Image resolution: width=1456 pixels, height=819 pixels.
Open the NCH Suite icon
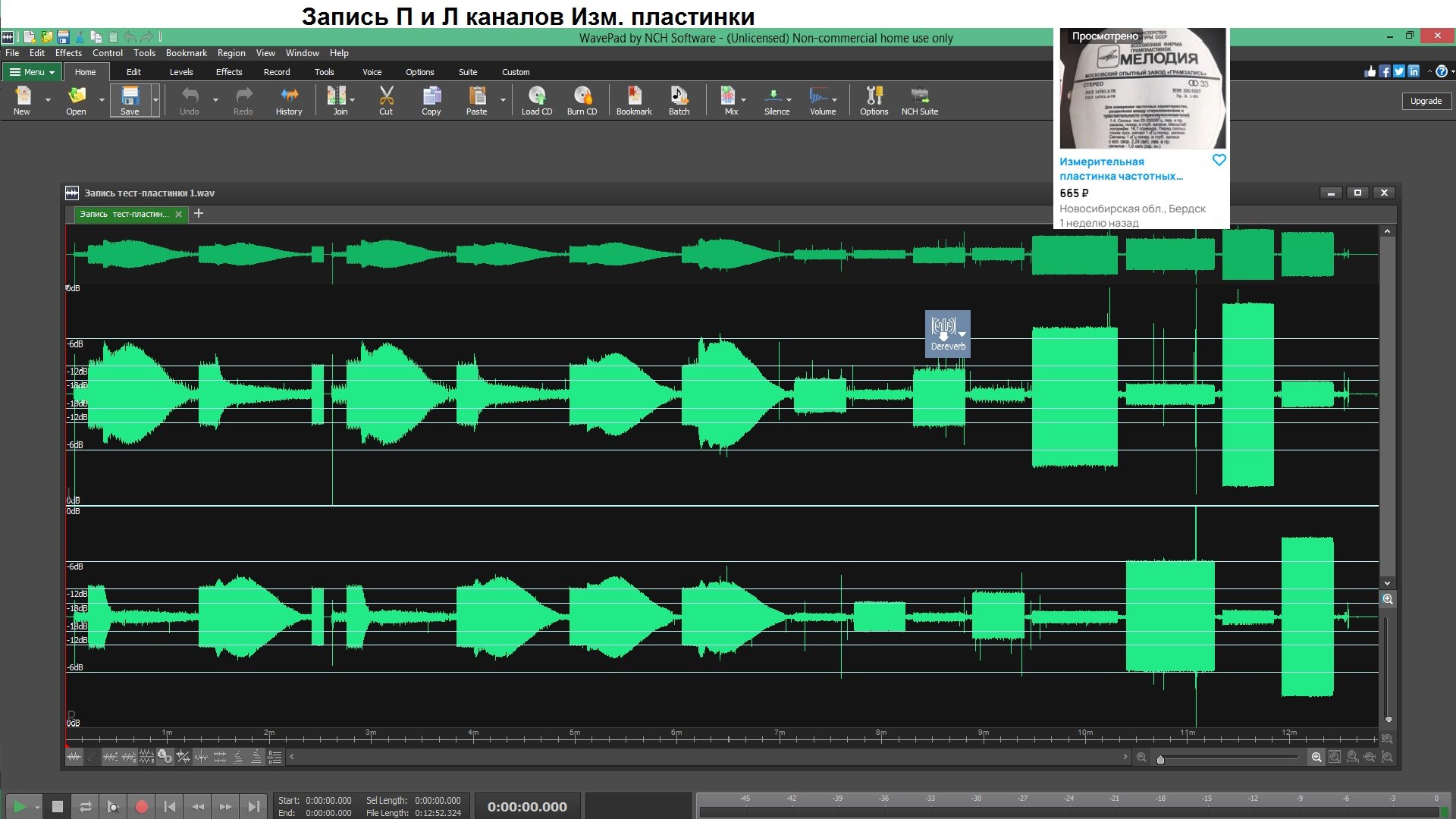(919, 100)
